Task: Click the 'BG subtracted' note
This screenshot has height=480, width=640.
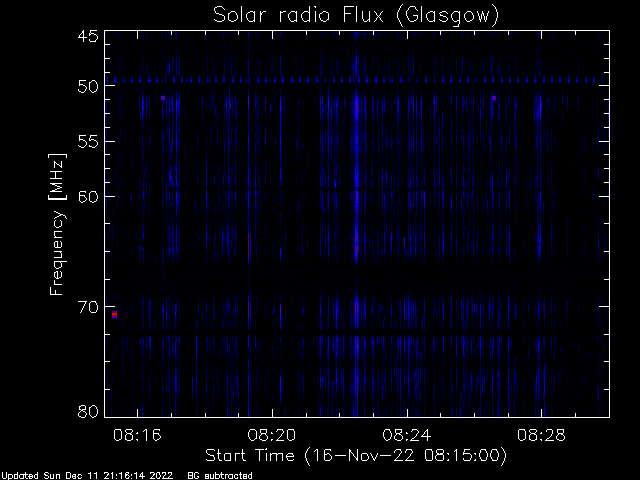Action: [x=220, y=476]
